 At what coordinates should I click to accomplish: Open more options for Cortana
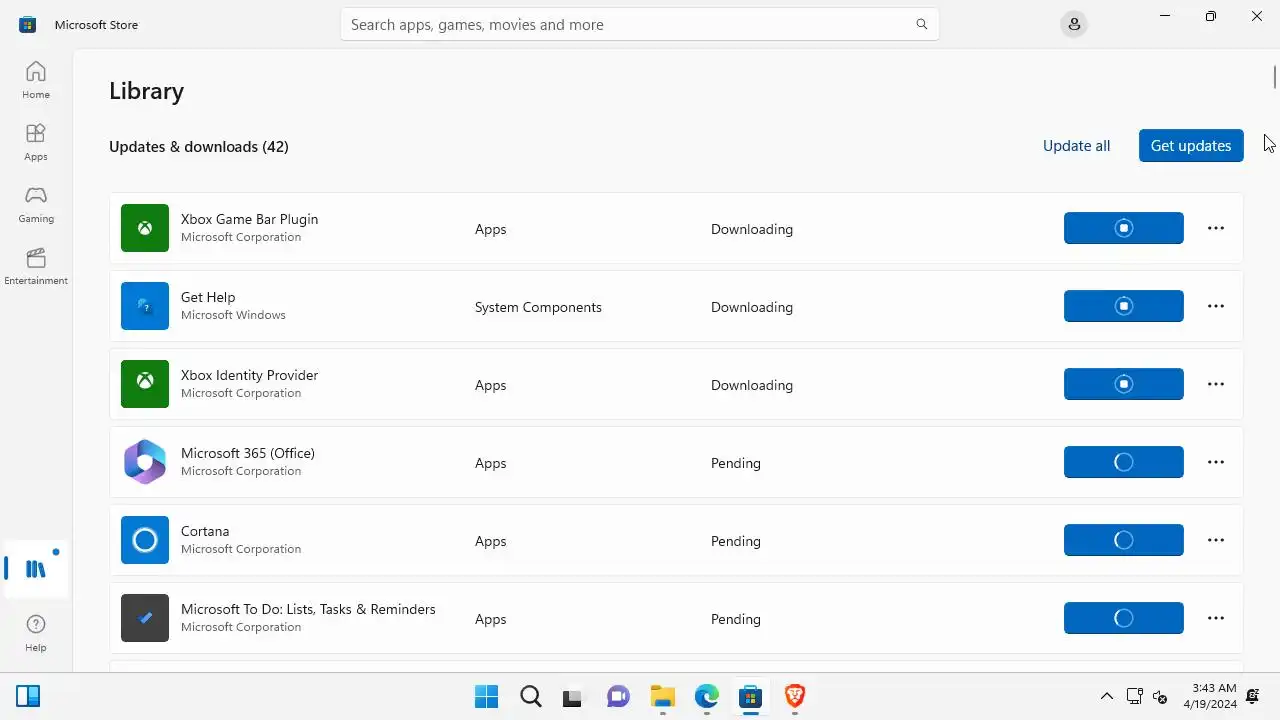(1216, 540)
